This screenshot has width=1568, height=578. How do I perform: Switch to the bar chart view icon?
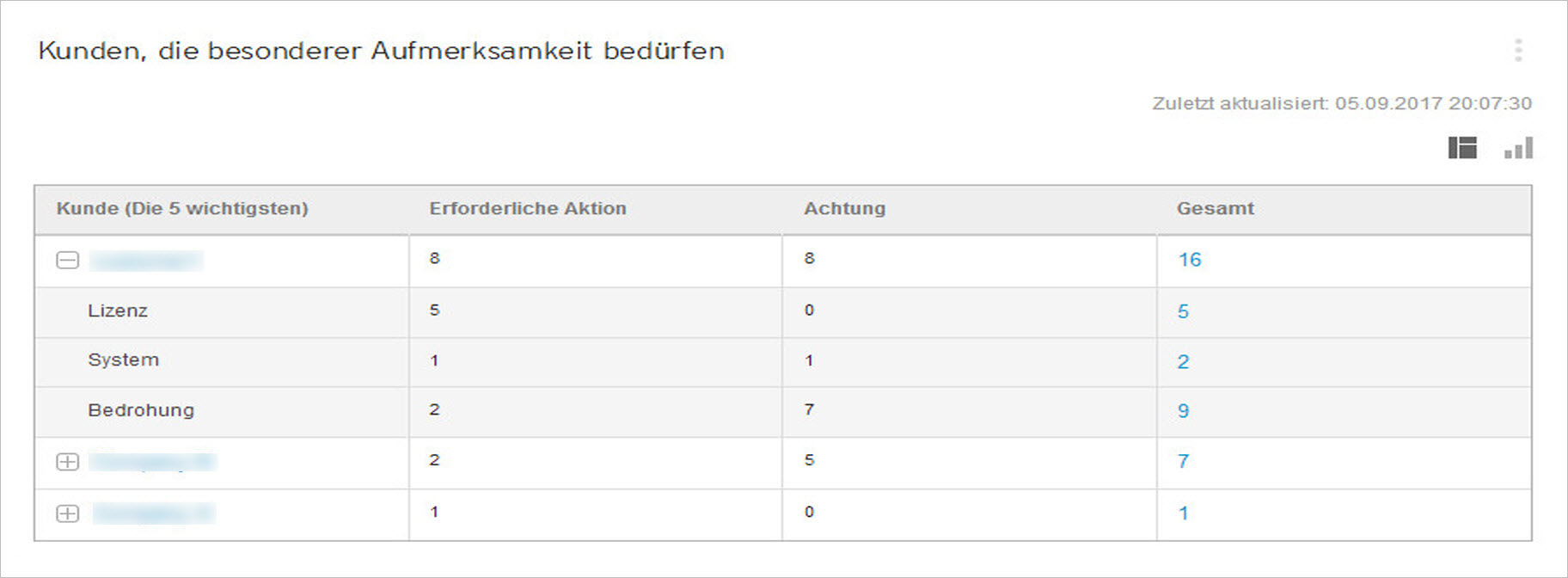click(x=1519, y=148)
